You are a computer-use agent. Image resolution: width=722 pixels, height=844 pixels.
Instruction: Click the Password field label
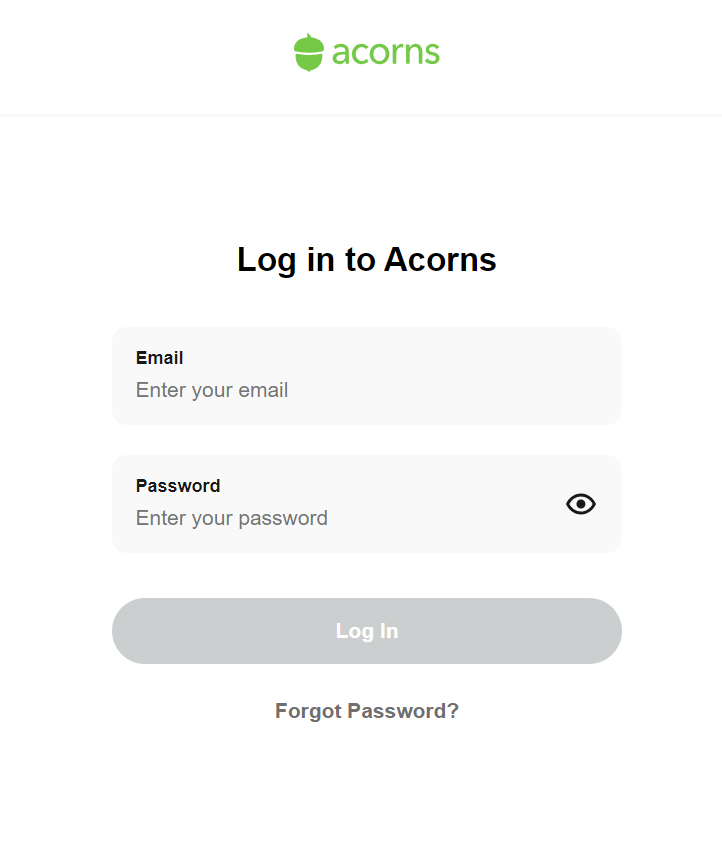[178, 486]
